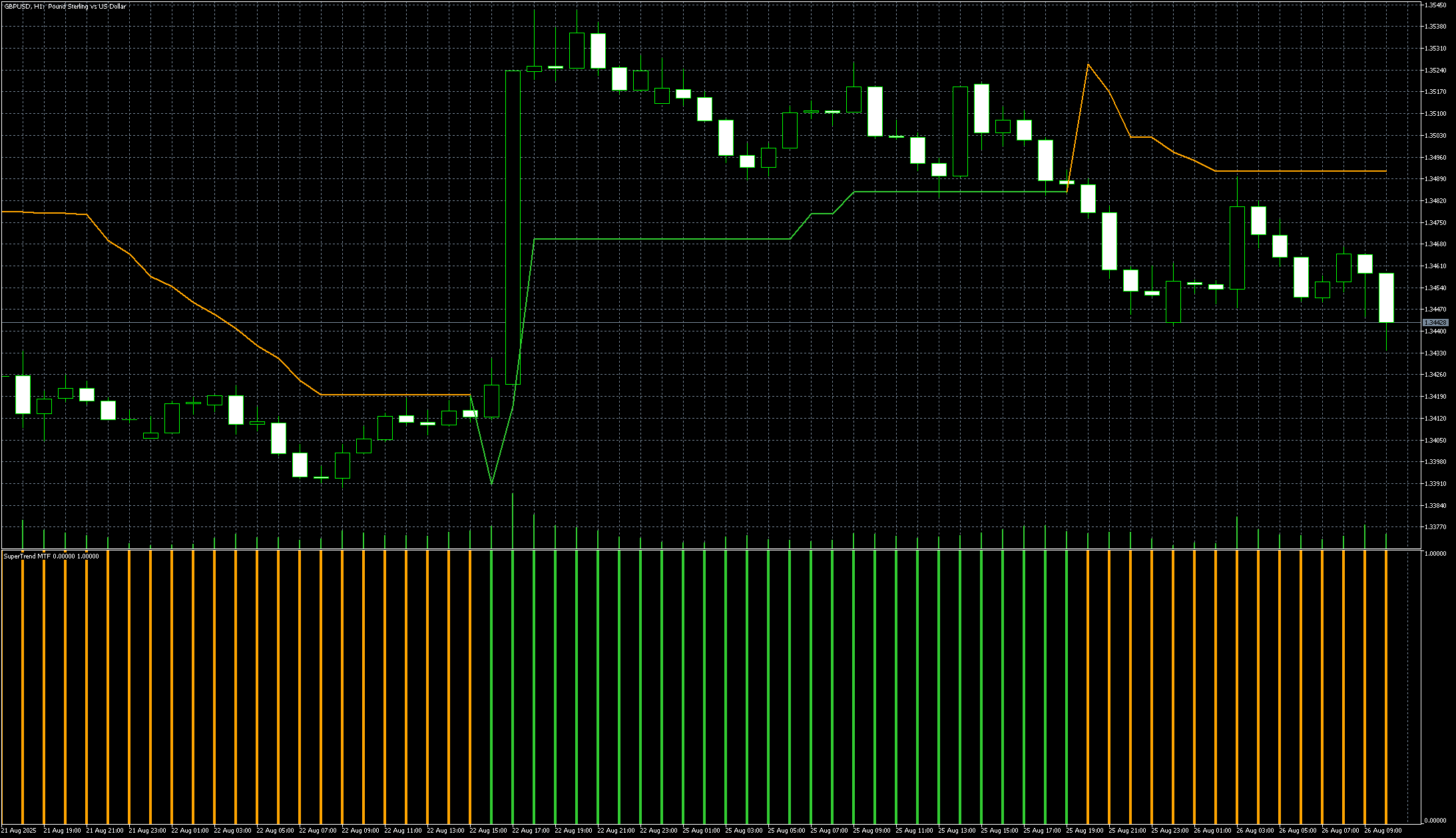Click the 1.33910 price scale label
Image resolution: width=1456 pixels, height=838 pixels.
tap(1435, 484)
